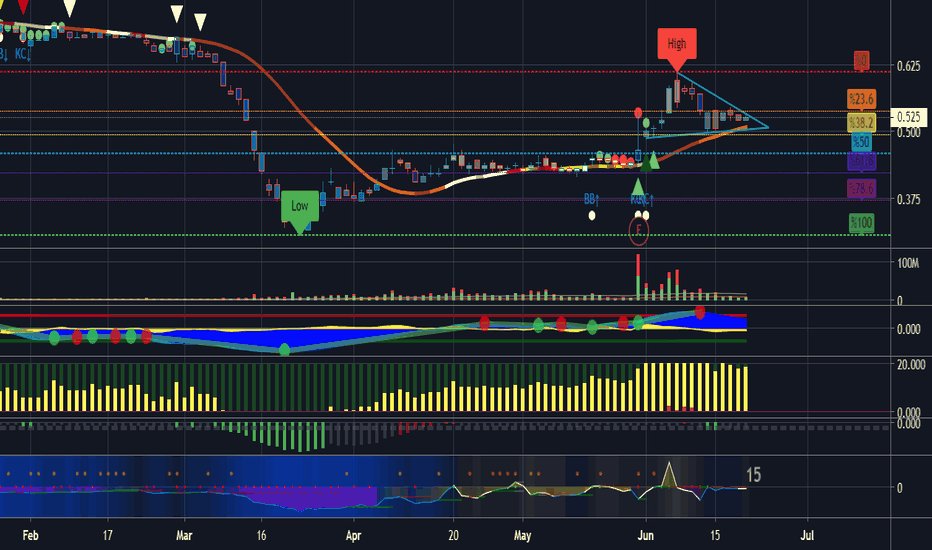Click the red High price callout label
This screenshot has height=550, width=932.
click(x=676, y=44)
